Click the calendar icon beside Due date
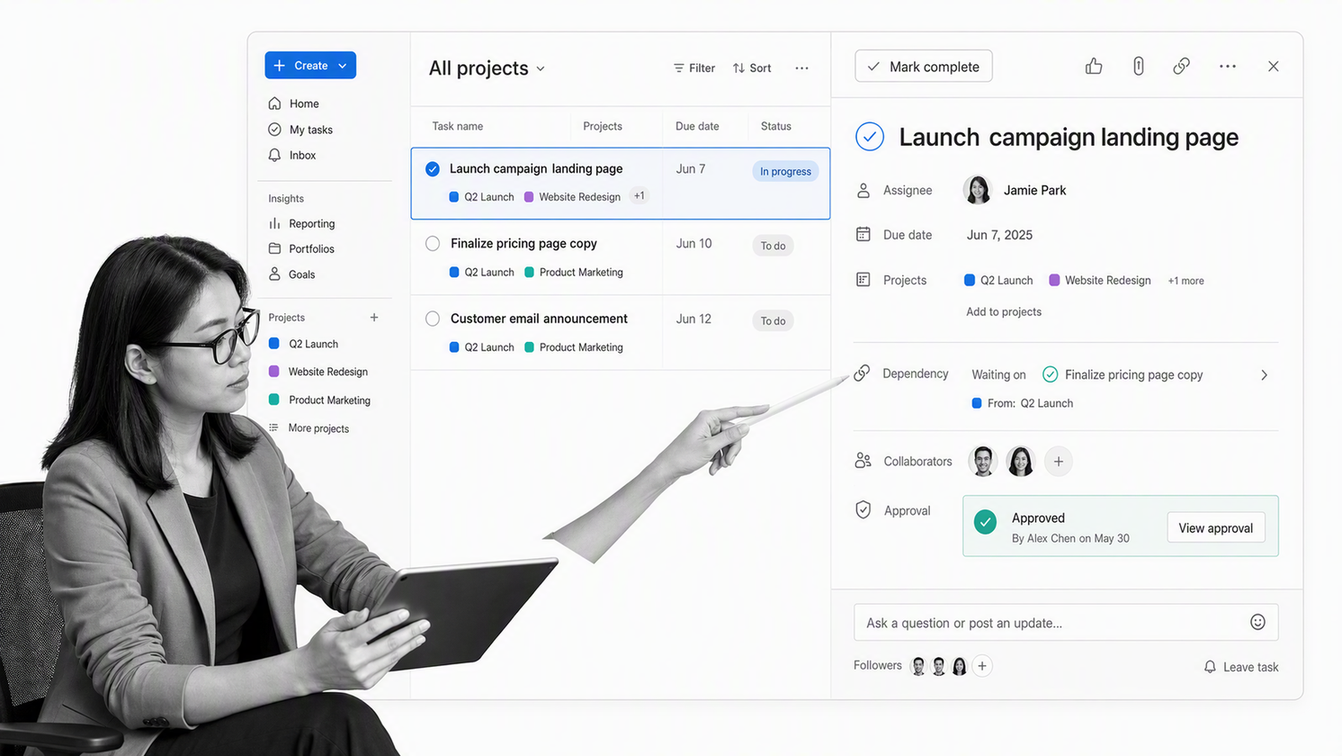Viewport: 1342px width, 756px height. 863,234
